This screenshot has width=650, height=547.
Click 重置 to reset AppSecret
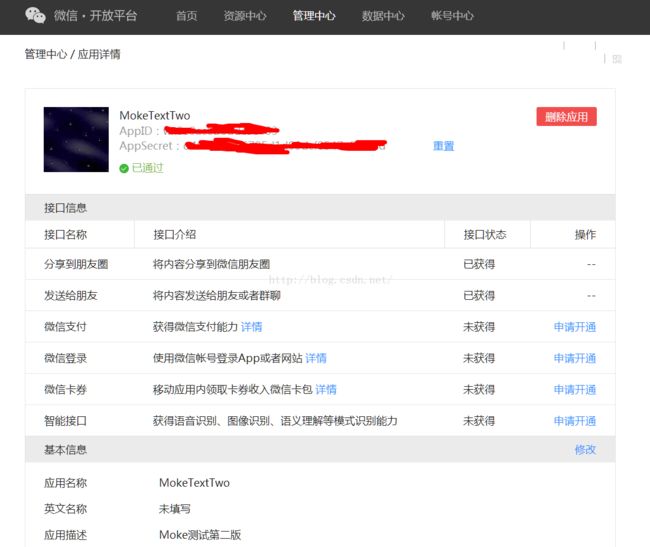coord(444,146)
